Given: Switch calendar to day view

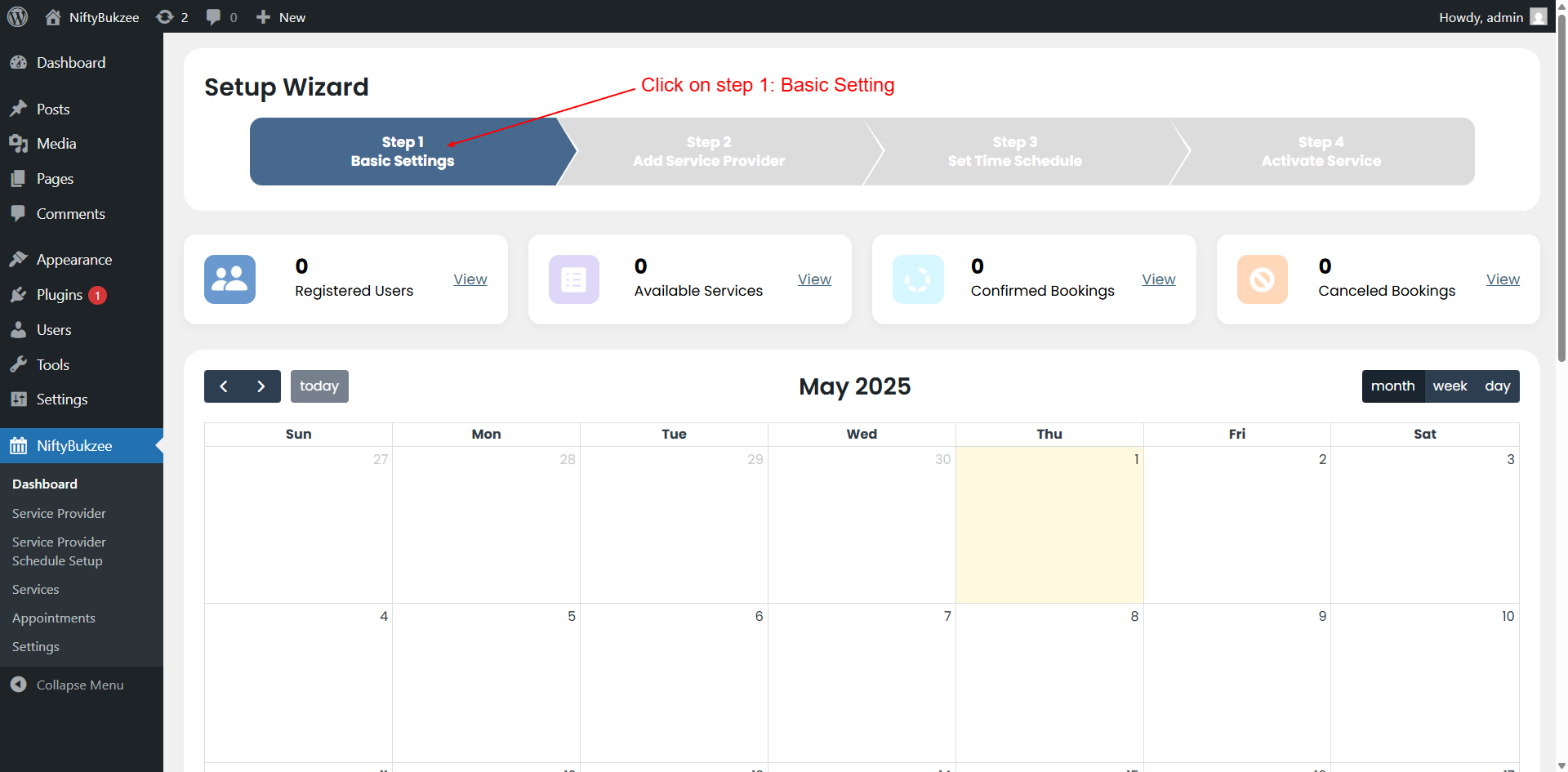Looking at the screenshot, I should (1497, 386).
